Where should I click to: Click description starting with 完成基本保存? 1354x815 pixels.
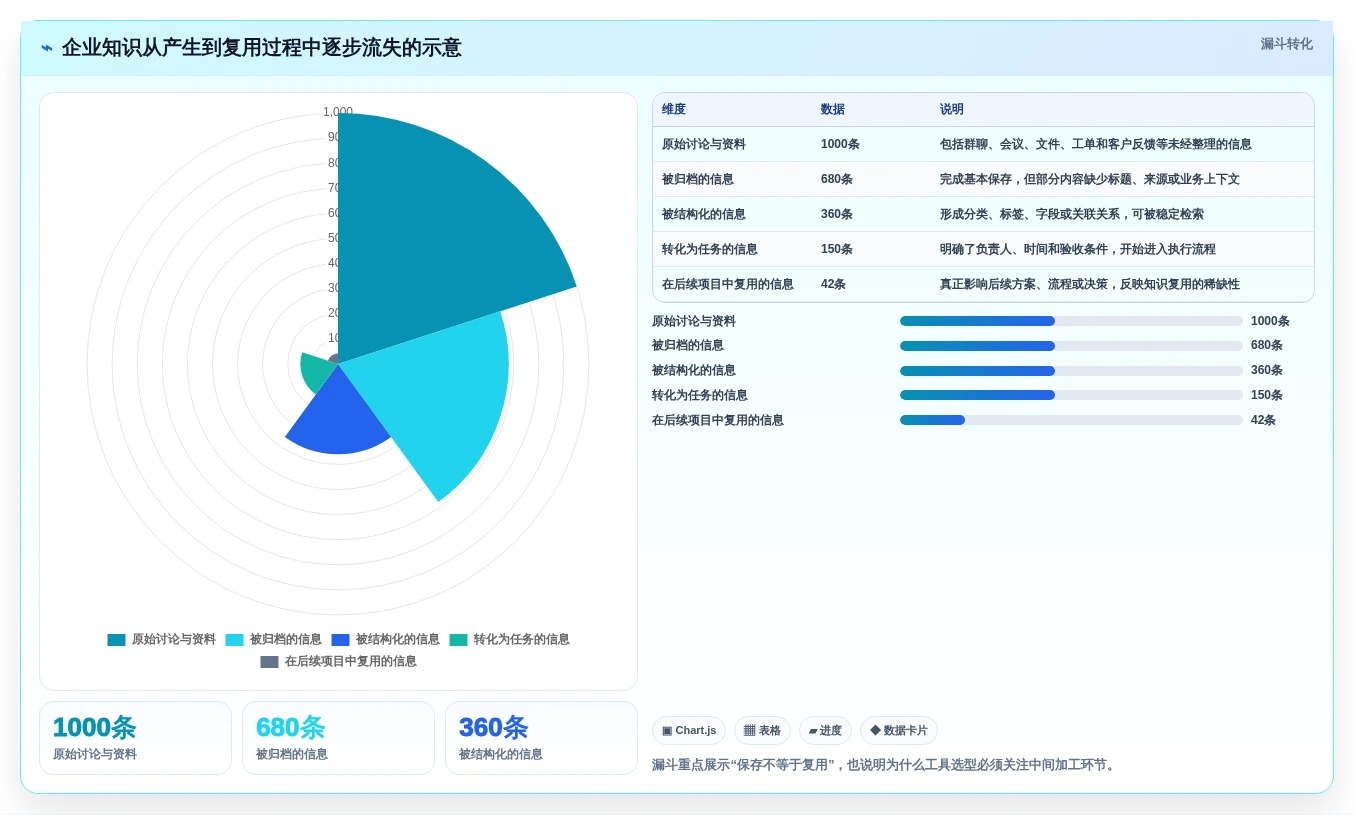click(1090, 180)
